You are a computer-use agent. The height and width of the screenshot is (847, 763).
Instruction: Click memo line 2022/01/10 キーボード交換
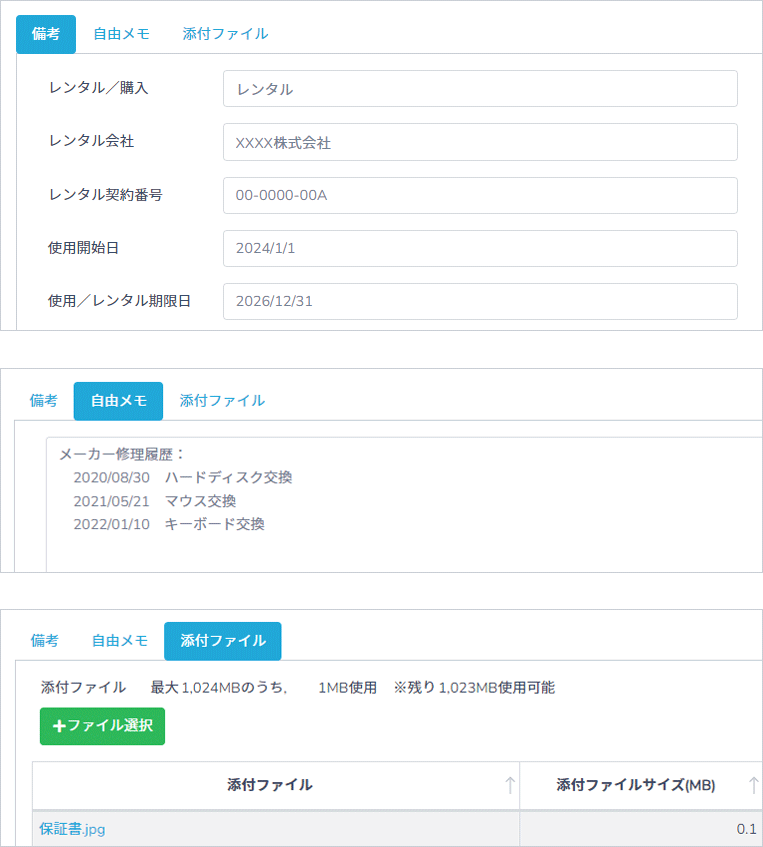(x=169, y=524)
